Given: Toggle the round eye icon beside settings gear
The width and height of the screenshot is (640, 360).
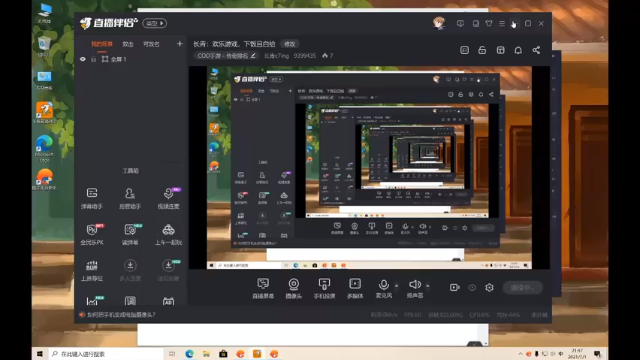Looking at the screenshot, I should pyautogui.click(x=472, y=287).
